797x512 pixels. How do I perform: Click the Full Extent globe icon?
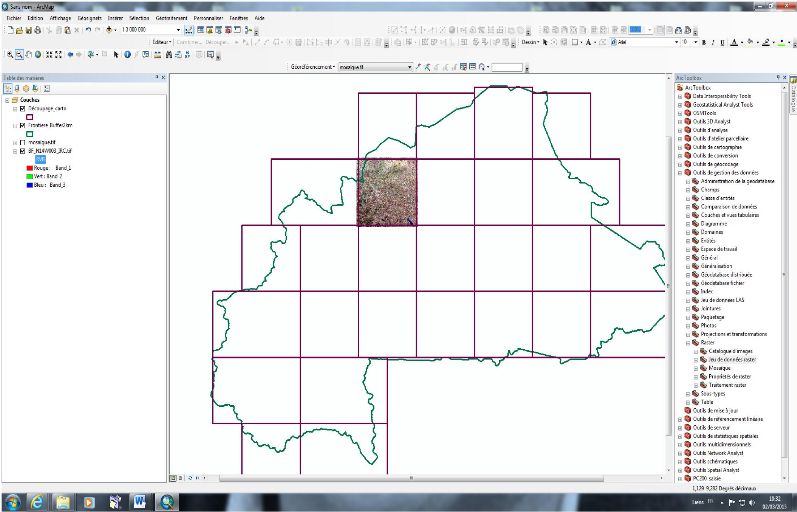click(x=39, y=54)
